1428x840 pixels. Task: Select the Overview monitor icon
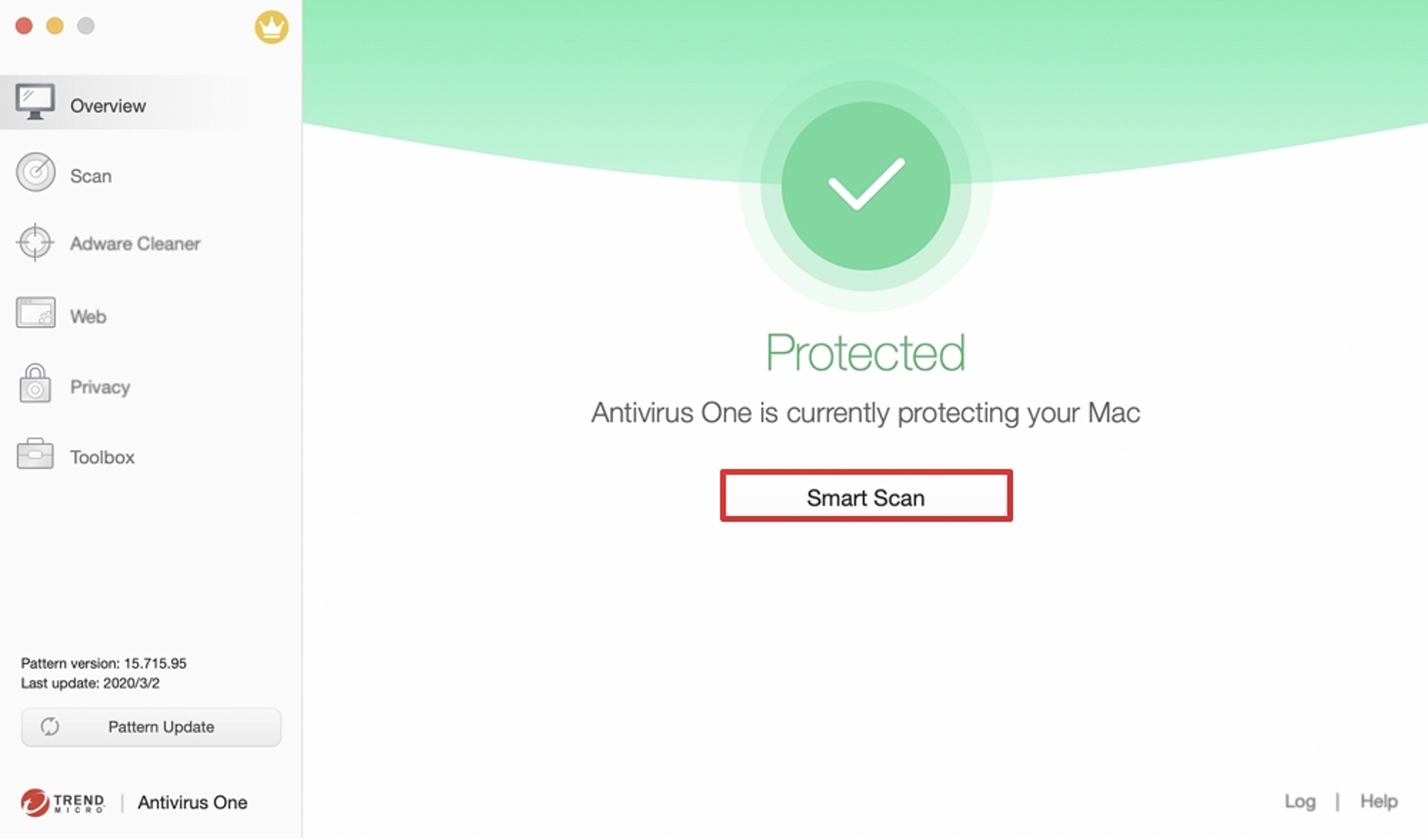(35, 101)
